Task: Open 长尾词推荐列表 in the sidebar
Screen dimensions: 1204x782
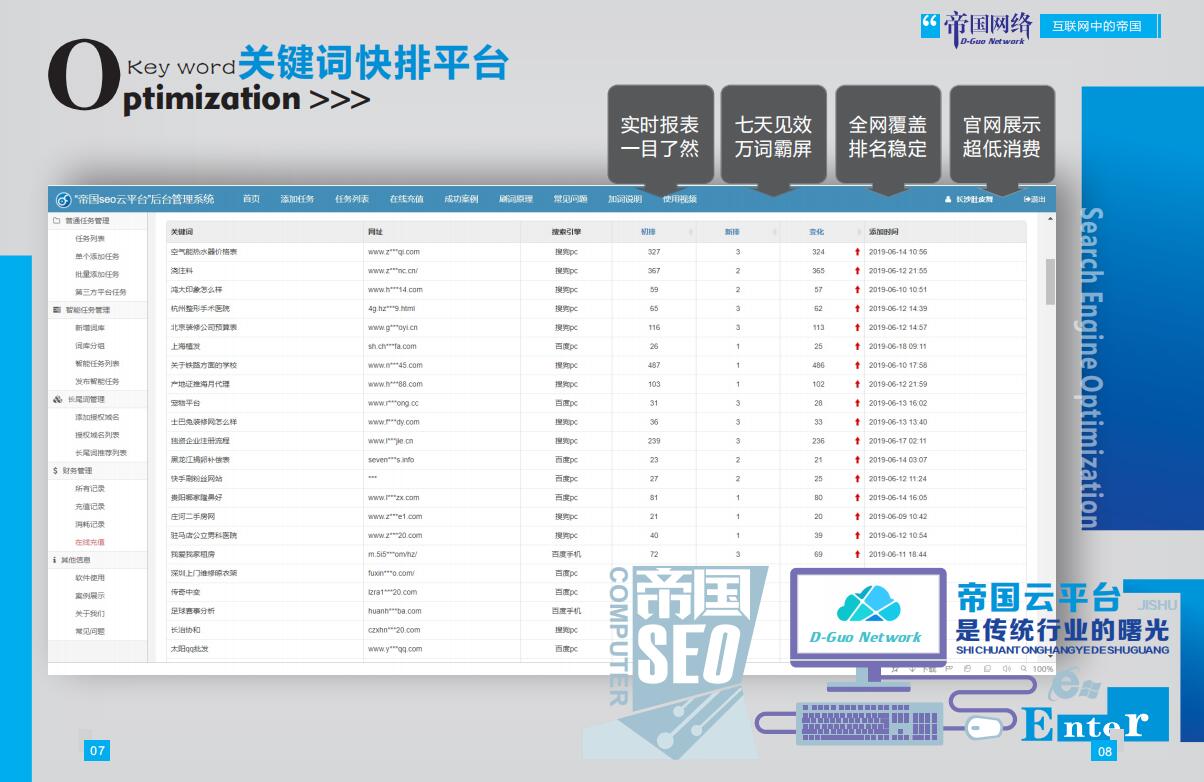Action: 101,453
